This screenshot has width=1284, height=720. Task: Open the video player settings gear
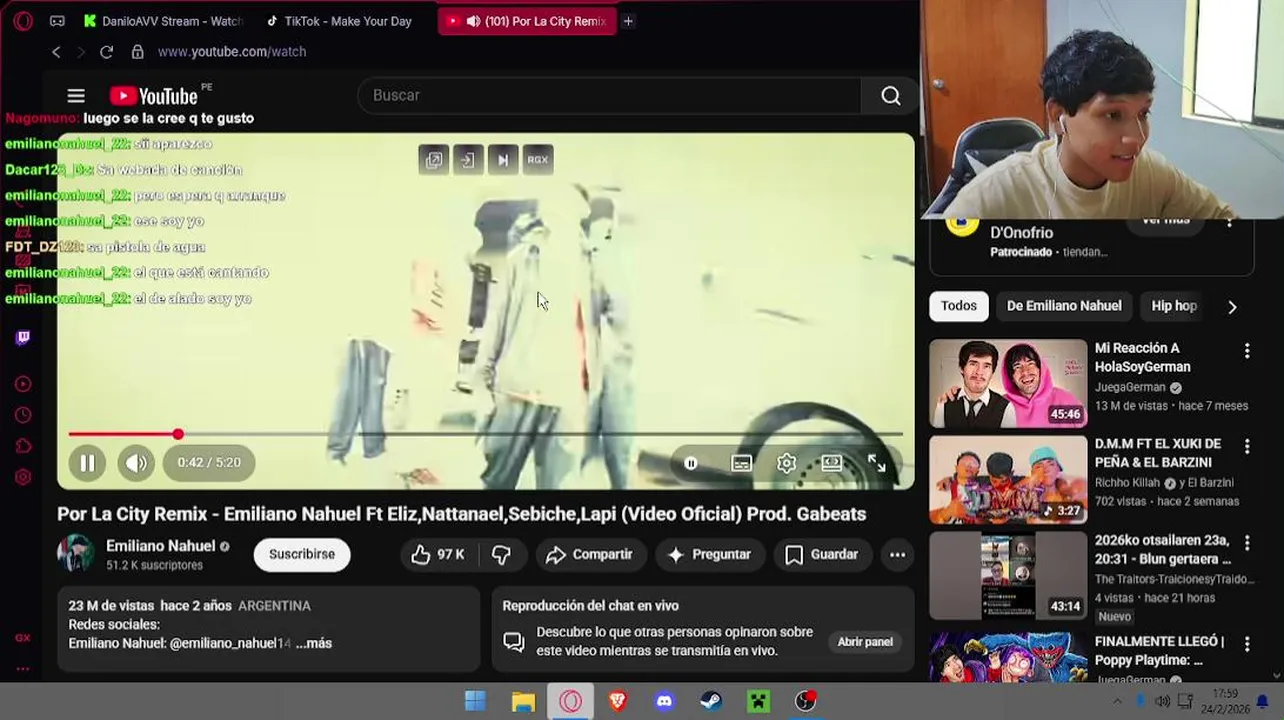tap(786, 463)
